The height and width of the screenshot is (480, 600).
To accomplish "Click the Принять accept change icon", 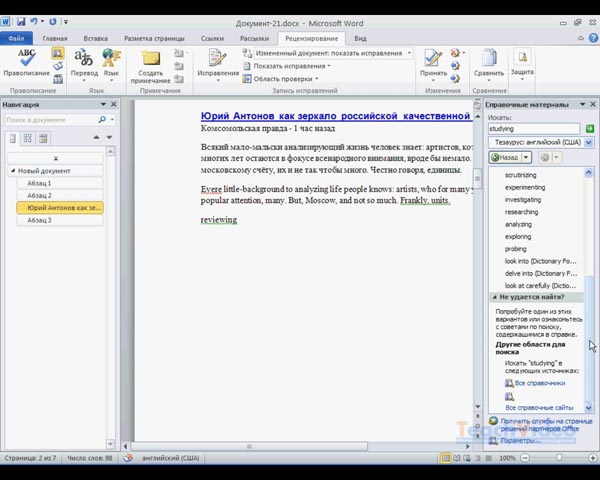I will click(x=433, y=62).
